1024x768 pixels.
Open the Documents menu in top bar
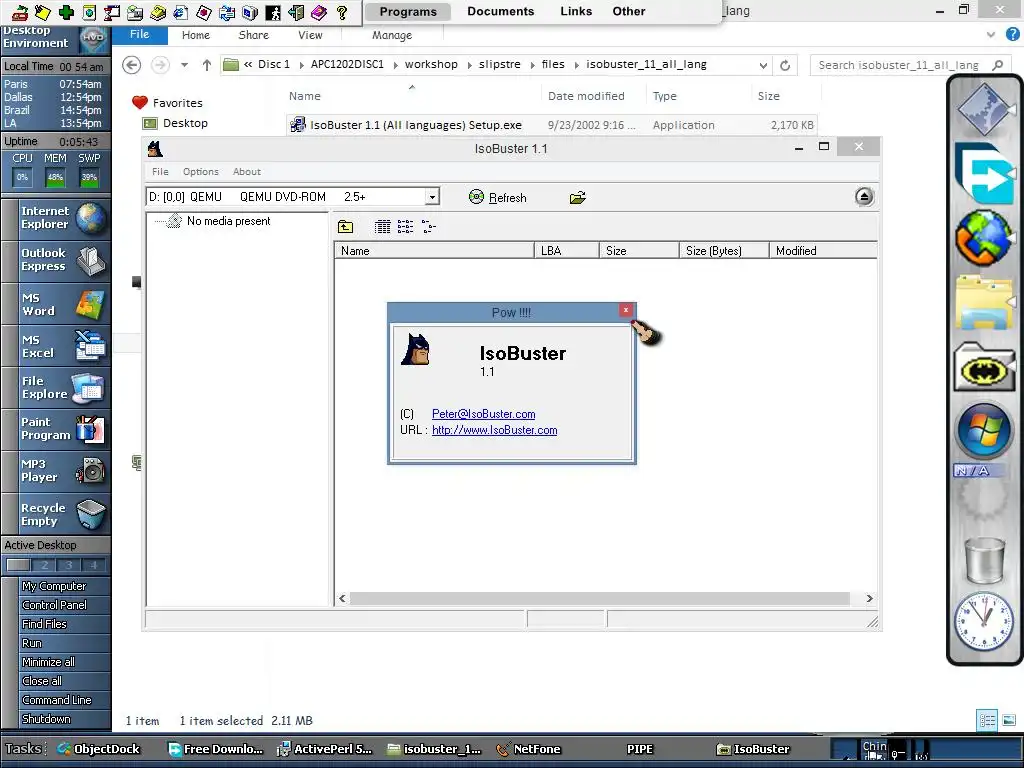tap(500, 11)
